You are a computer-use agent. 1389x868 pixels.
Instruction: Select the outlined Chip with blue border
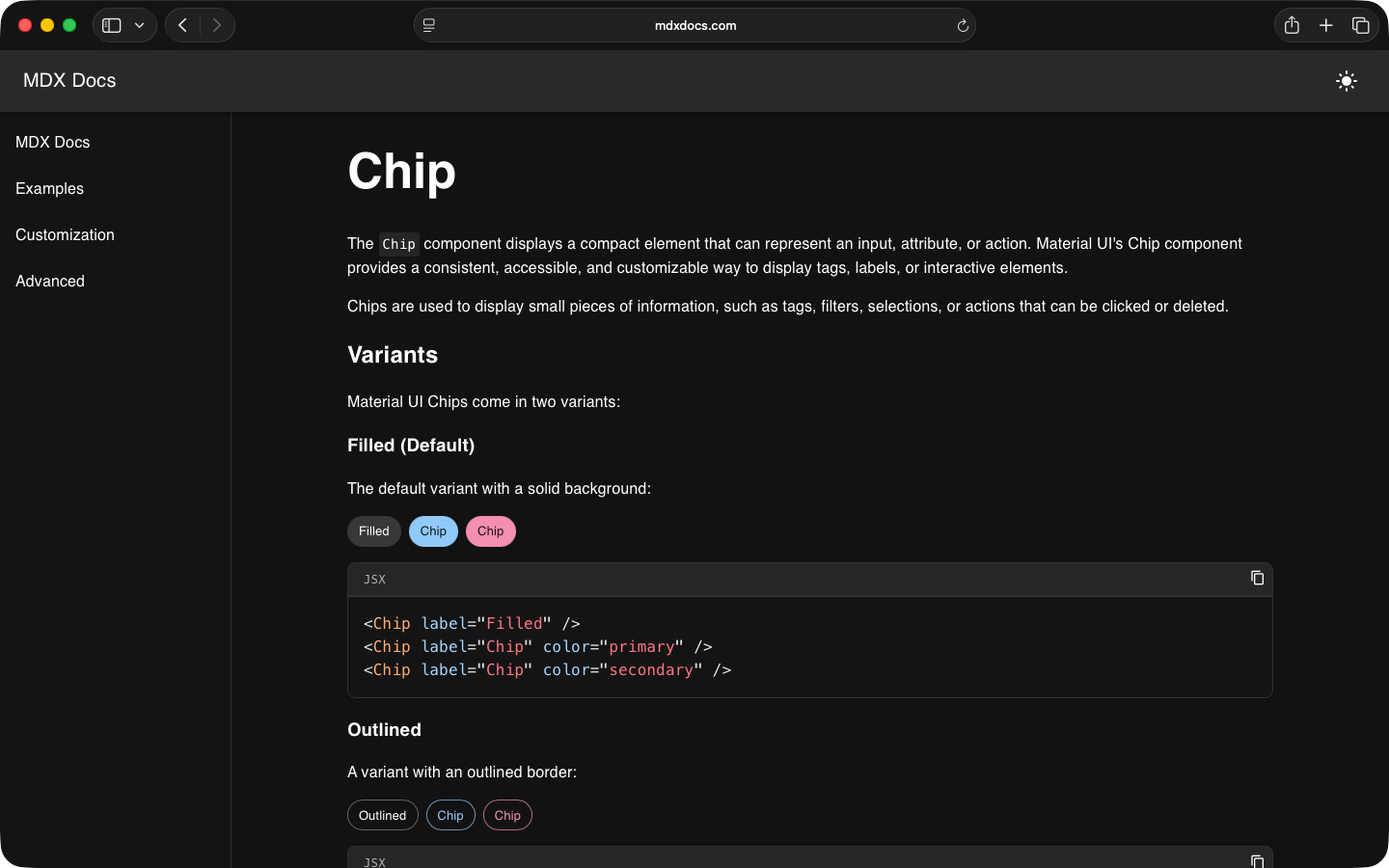pos(450,815)
